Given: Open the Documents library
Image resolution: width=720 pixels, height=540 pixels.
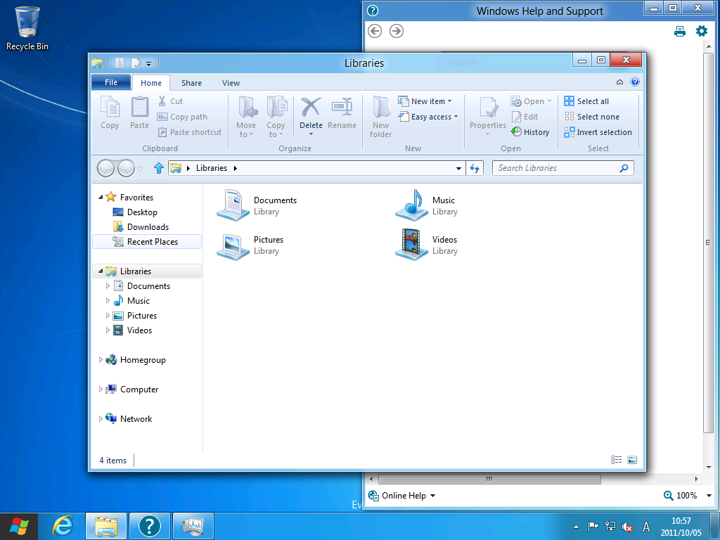Looking at the screenshot, I should 257,205.
